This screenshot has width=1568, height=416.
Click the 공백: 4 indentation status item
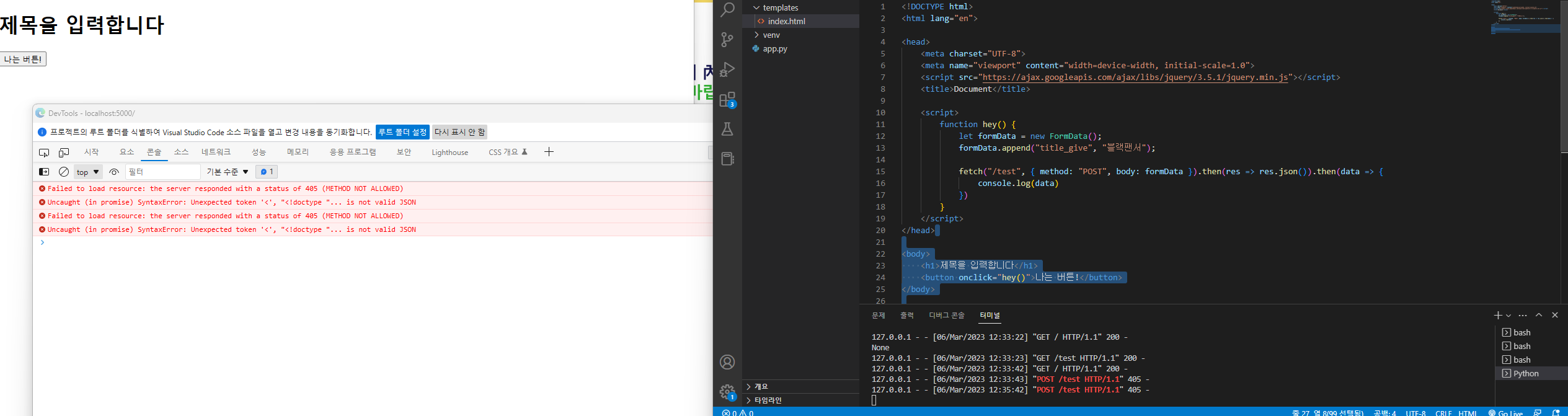coord(1384,412)
